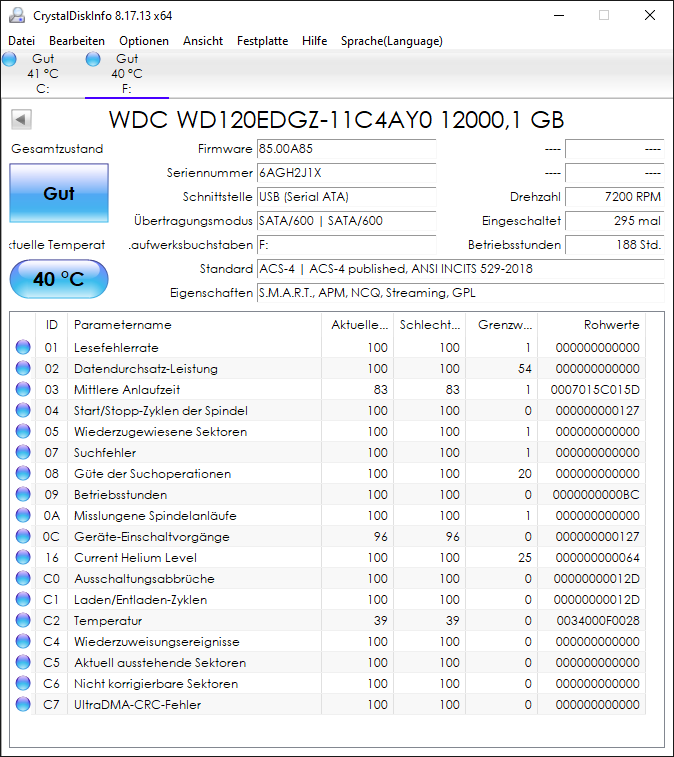Image resolution: width=674 pixels, height=757 pixels.
Task: Open the Datei menu
Action: 21,41
